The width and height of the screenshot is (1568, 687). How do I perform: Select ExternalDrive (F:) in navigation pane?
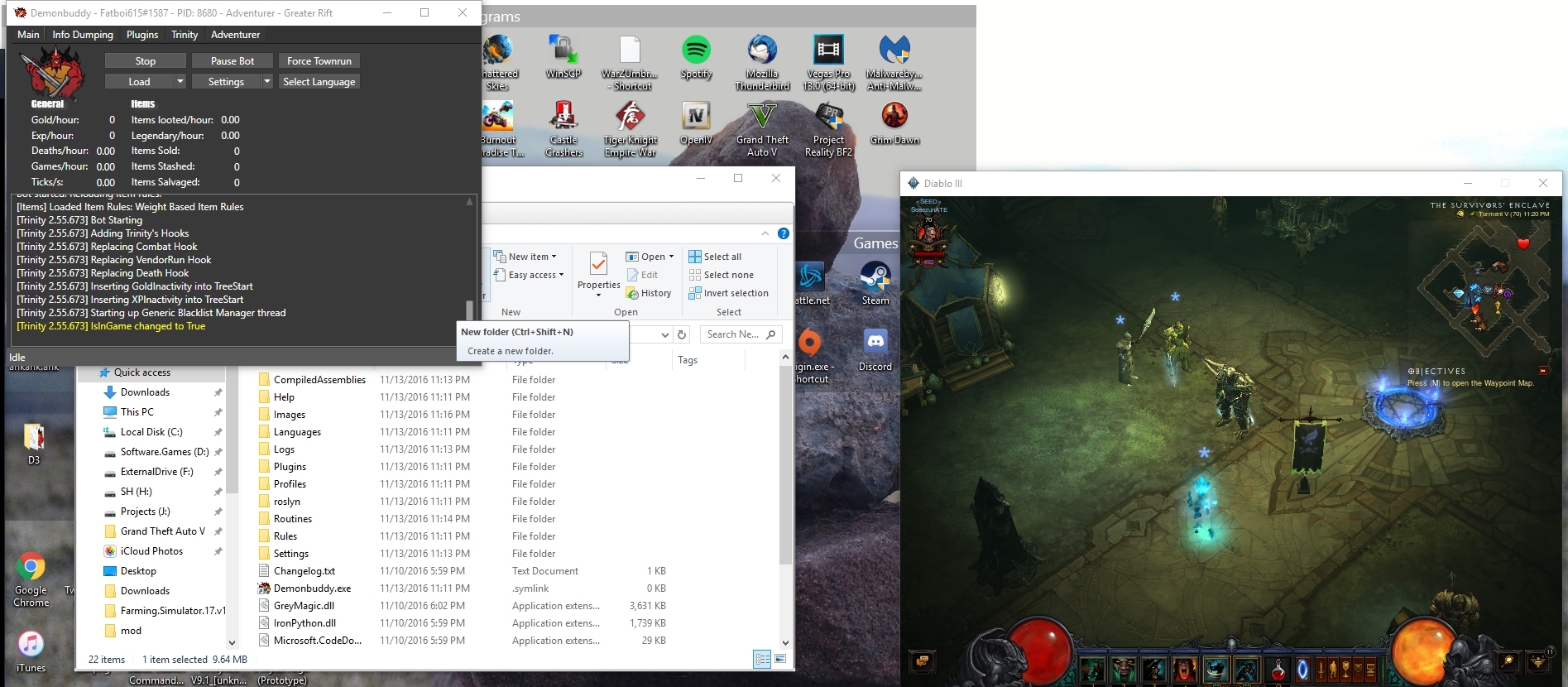point(156,472)
